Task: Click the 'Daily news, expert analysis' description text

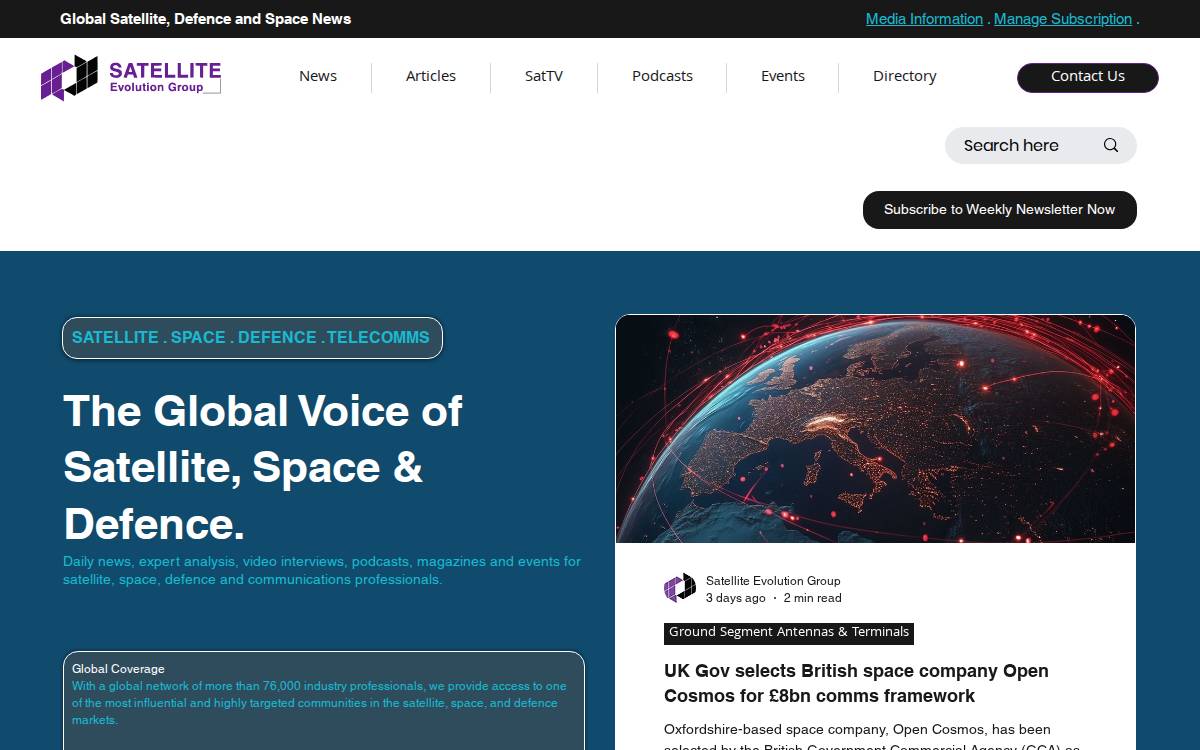Action: point(322,570)
